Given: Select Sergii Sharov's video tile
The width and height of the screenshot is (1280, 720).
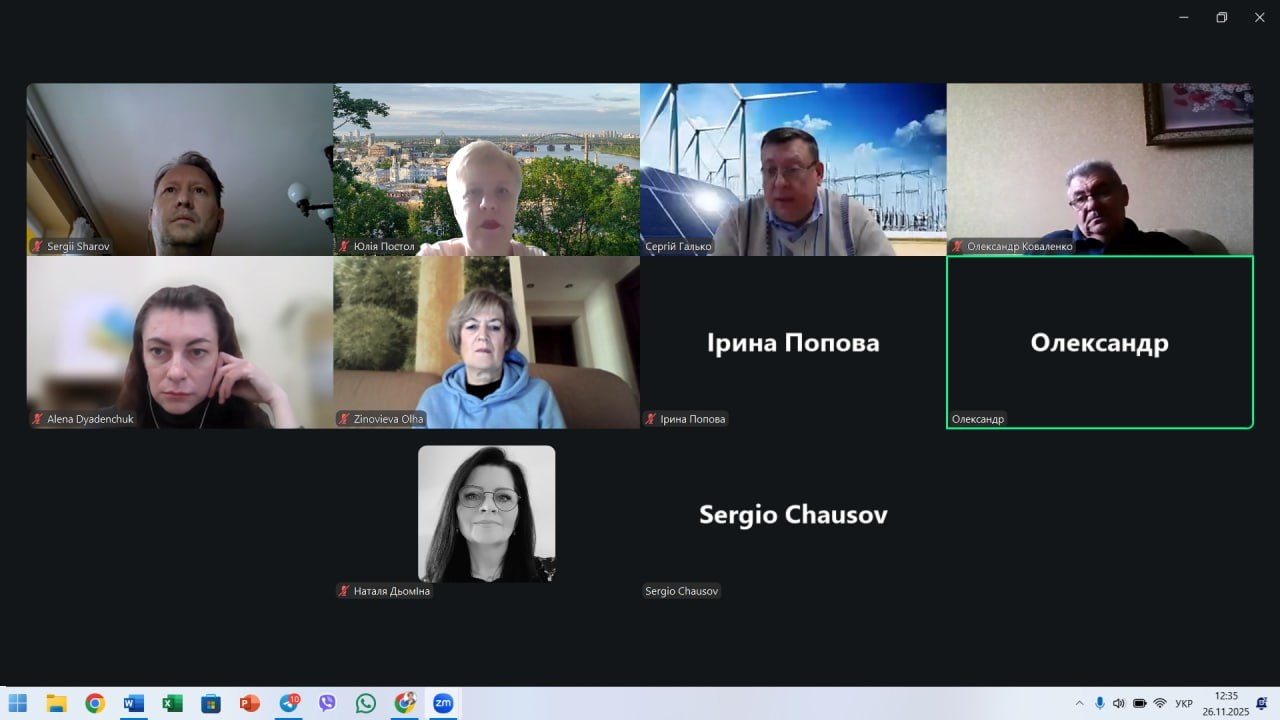Looking at the screenshot, I should [x=180, y=169].
